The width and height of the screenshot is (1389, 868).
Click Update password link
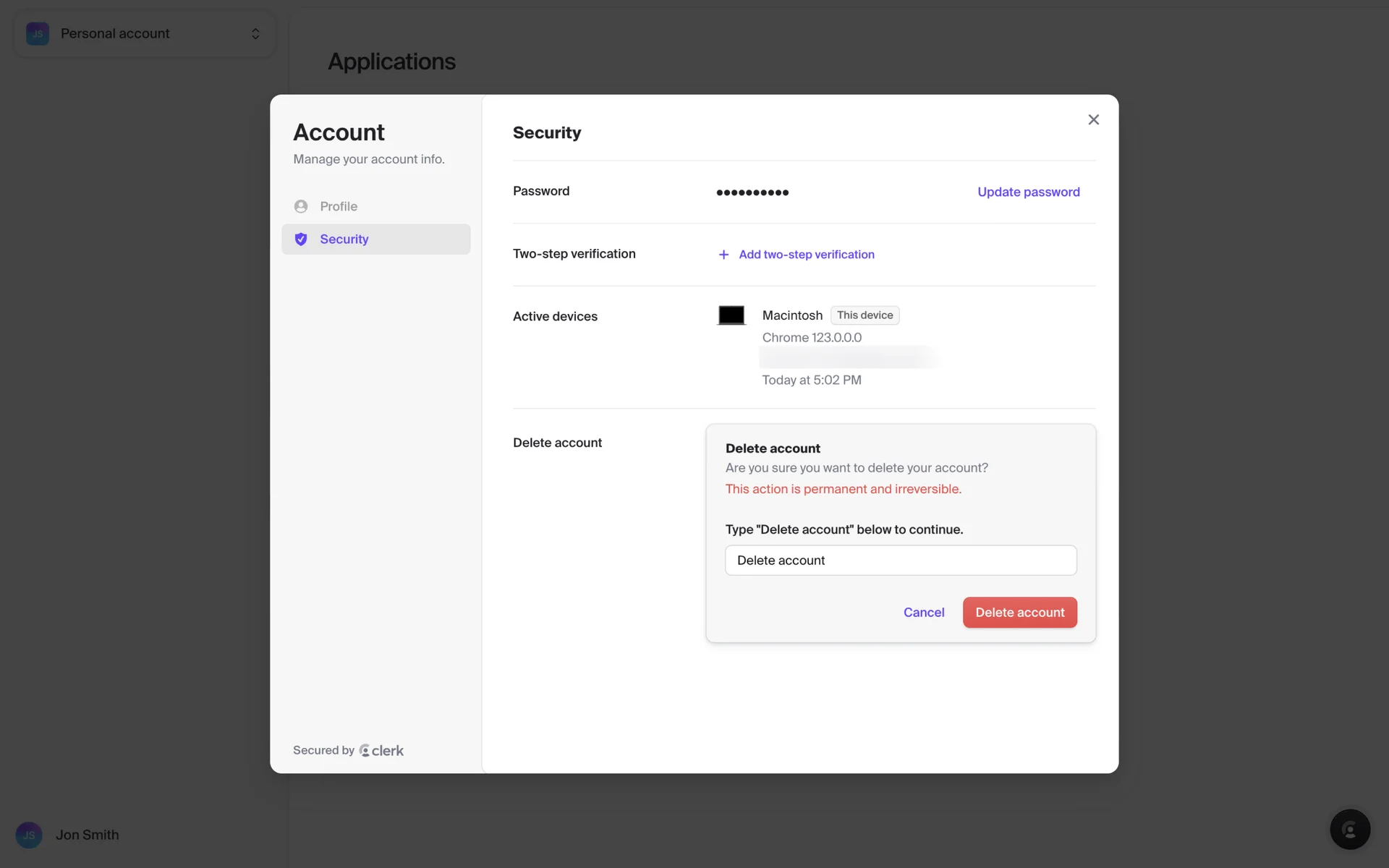click(1028, 192)
